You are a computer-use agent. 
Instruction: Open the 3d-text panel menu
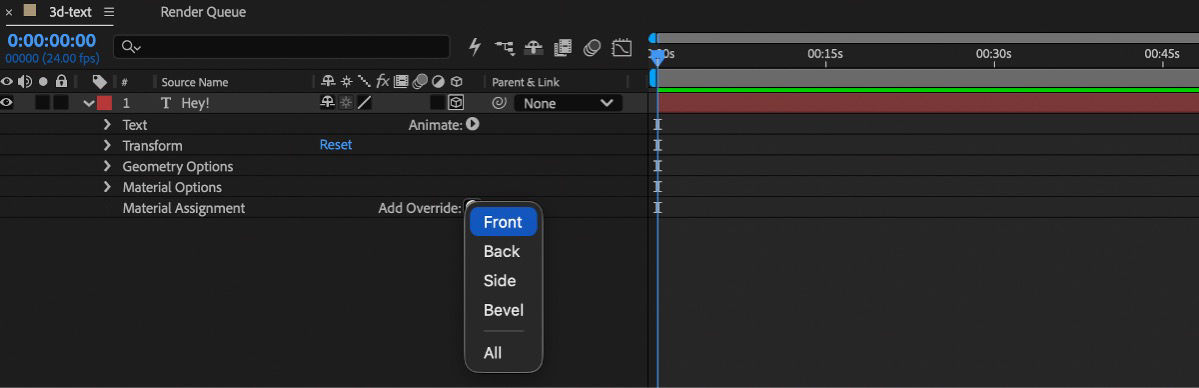109,12
